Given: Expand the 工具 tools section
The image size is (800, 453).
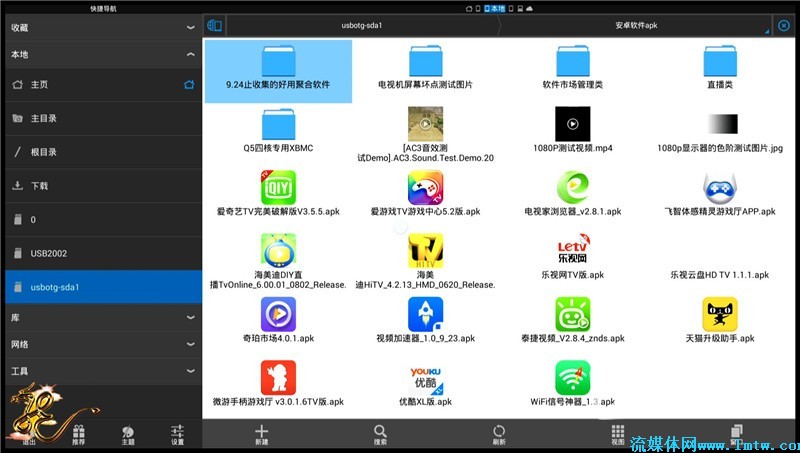Looking at the screenshot, I should pos(190,371).
